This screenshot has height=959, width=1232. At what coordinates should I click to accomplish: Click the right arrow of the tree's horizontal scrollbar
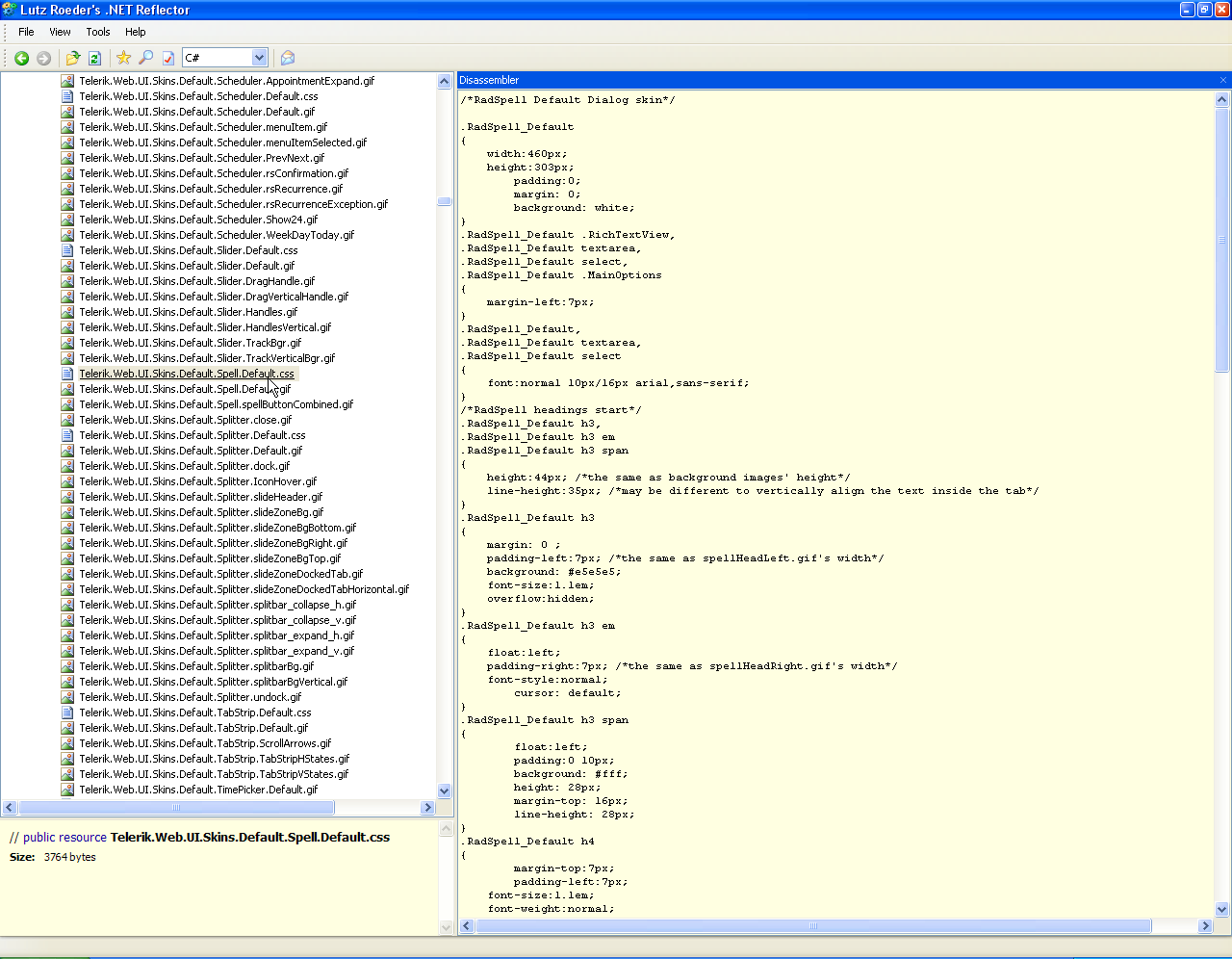coord(428,808)
